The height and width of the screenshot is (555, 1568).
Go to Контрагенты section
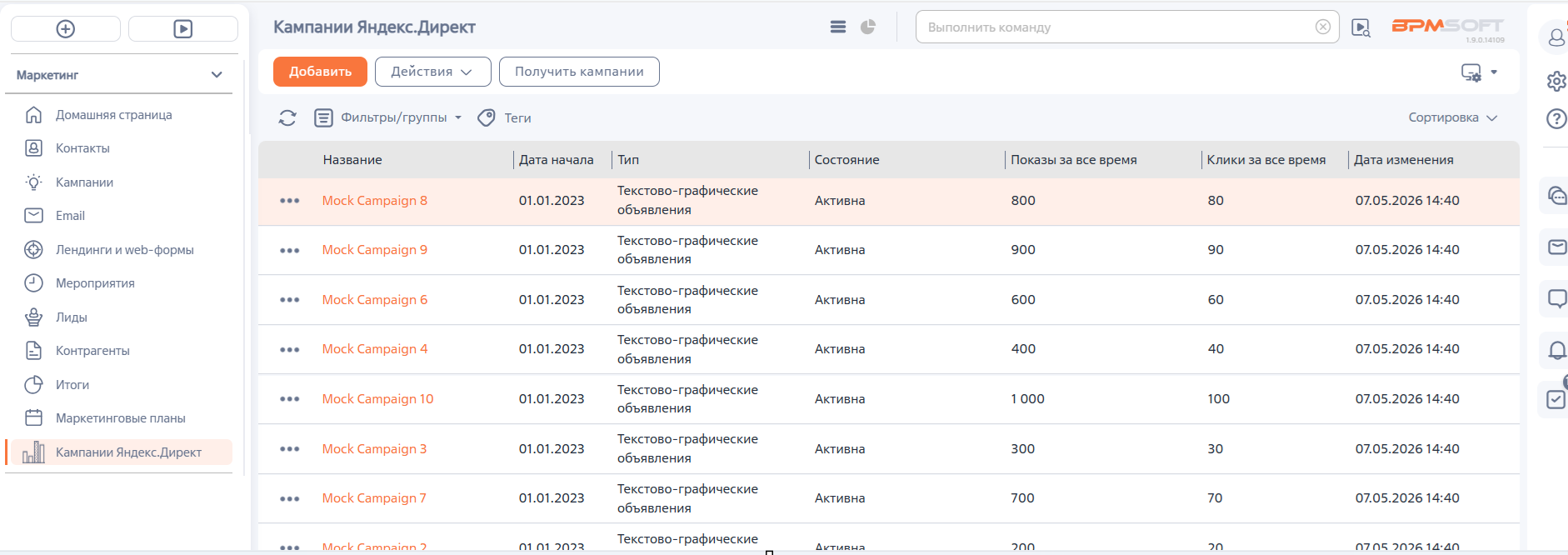pos(92,351)
